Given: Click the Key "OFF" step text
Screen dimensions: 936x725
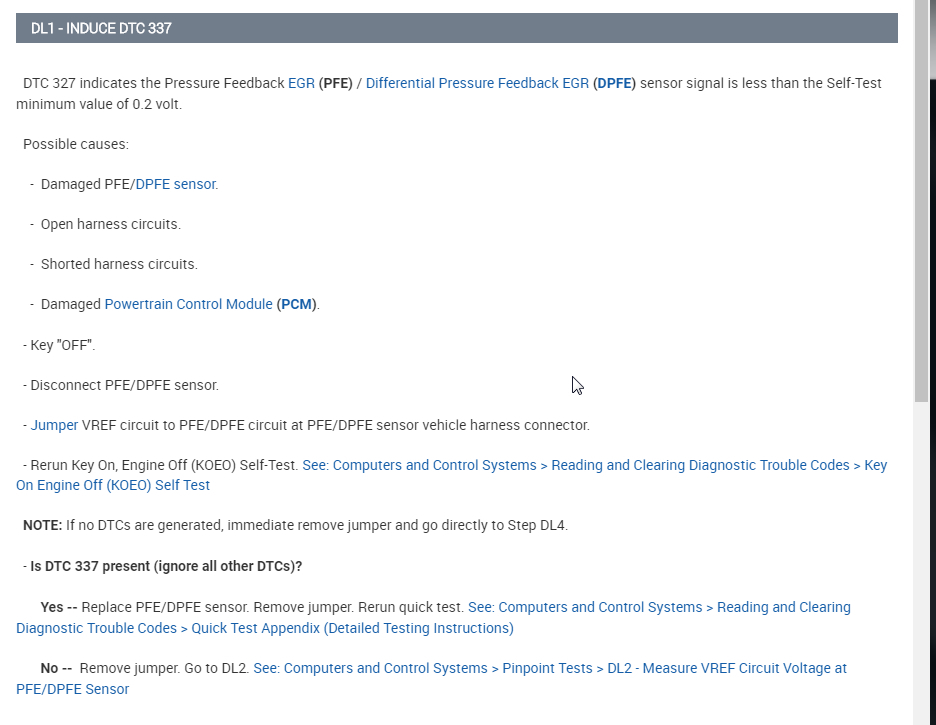Looking at the screenshot, I should click(62, 345).
